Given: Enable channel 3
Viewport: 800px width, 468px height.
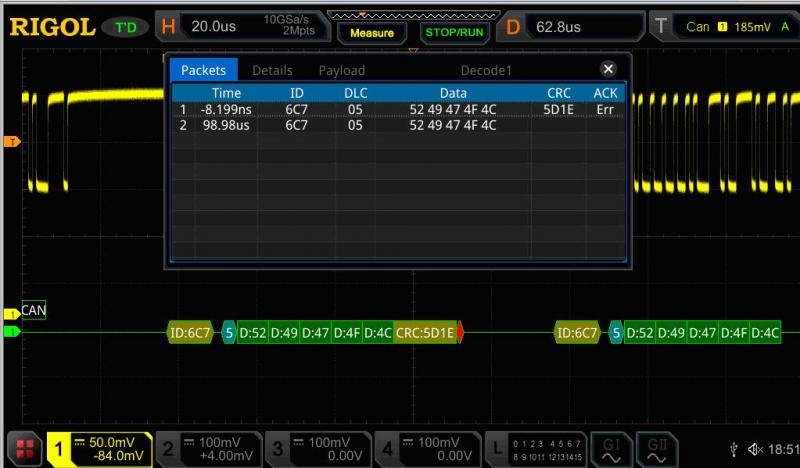Looking at the screenshot, I should tap(316, 449).
